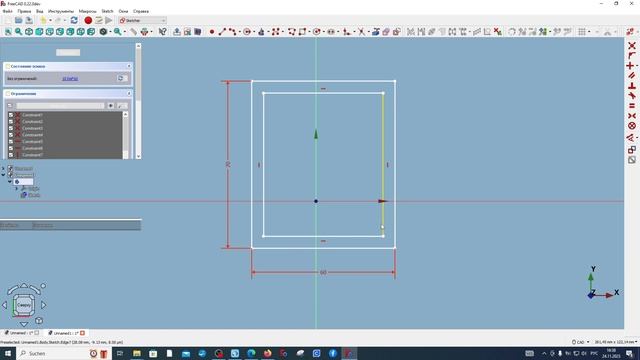The width and height of the screenshot is (640, 360).
Task: Open the Windows Start menu
Action: [7, 353]
